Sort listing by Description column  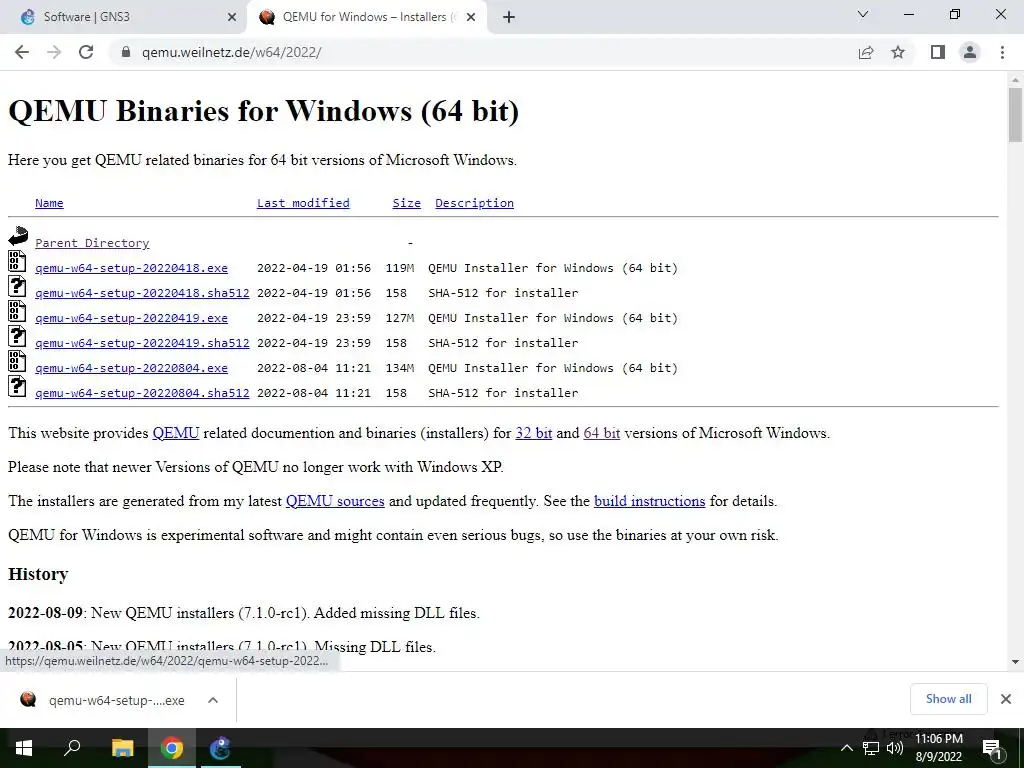point(474,203)
